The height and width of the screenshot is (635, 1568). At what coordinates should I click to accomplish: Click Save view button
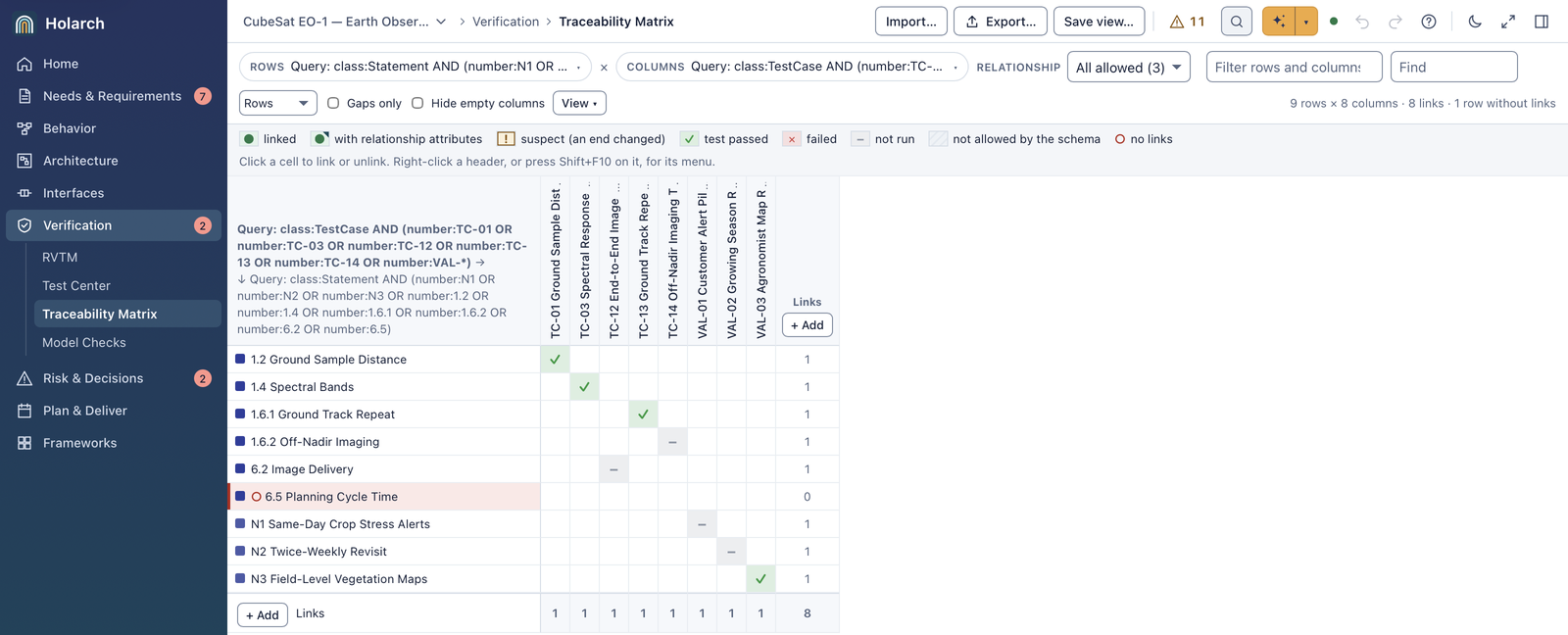(x=1099, y=22)
